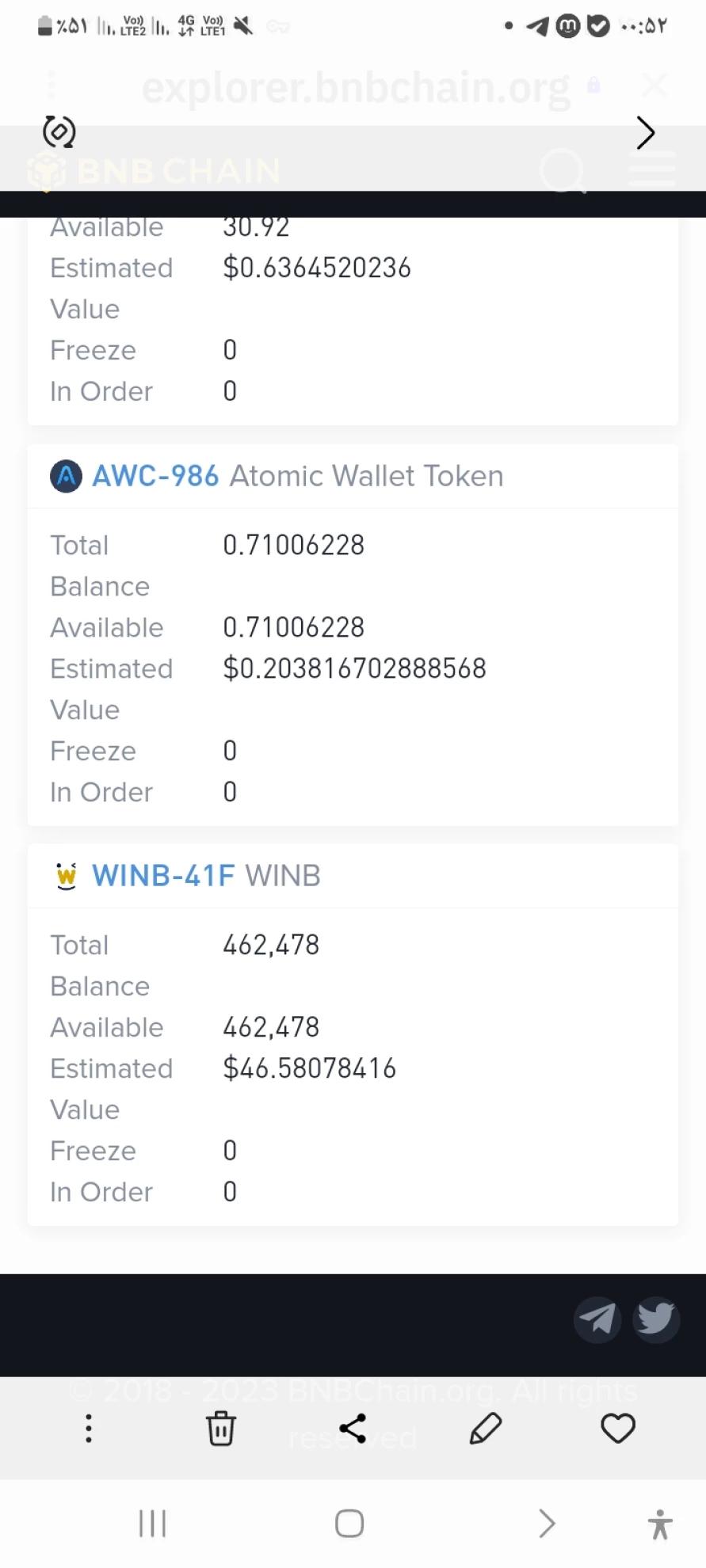The image size is (706, 1568).
Task: Share the screenshot with share icon
Action: point(353,1429)
